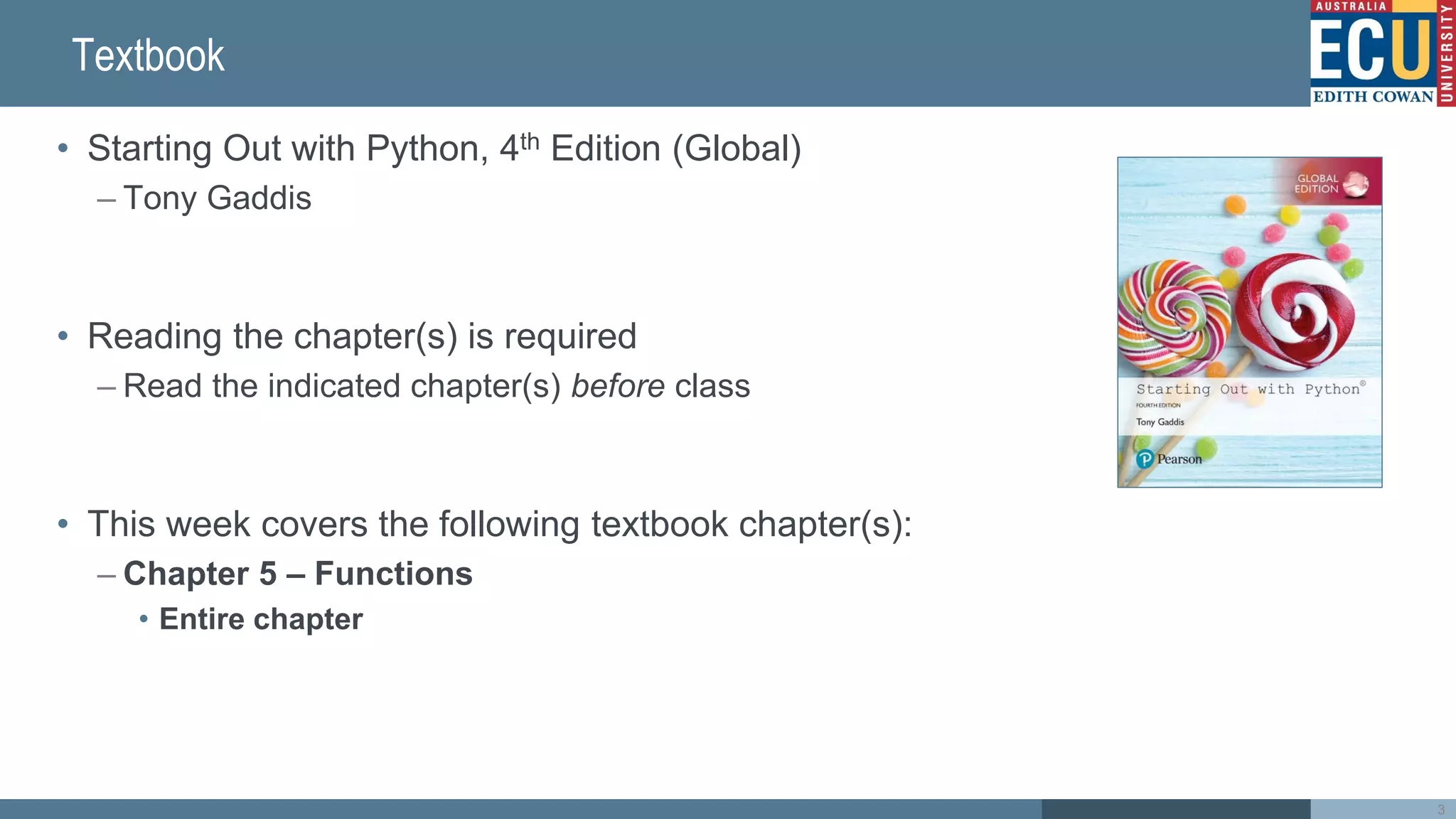Click the Read the indicated chapter(s) line
Screen dimensions: 1456x819
(x=437, y=386)
